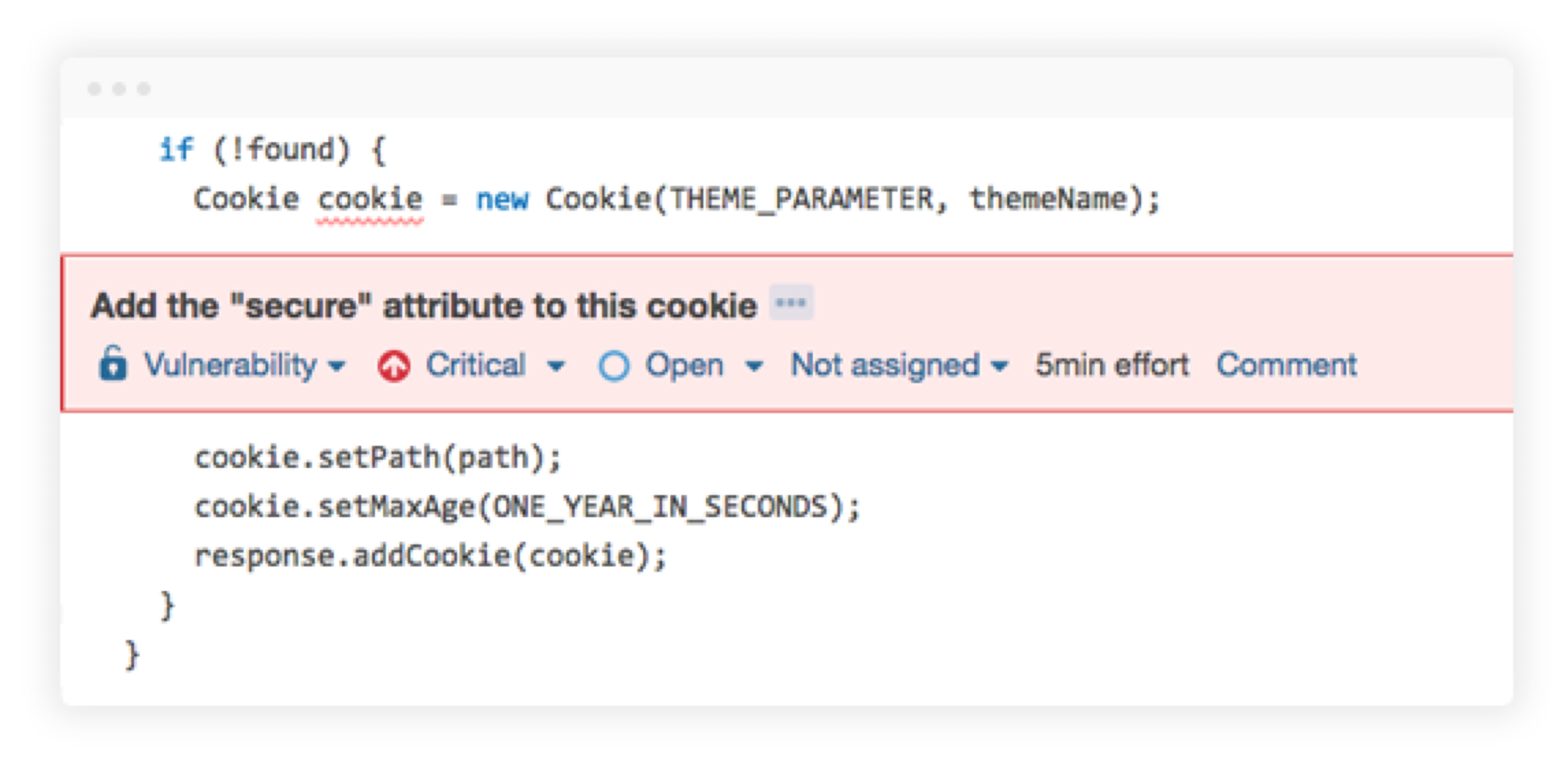This screenshot has width=1568, height=766.
Task: Click the issue title about secure attribute
Action: 424,305
